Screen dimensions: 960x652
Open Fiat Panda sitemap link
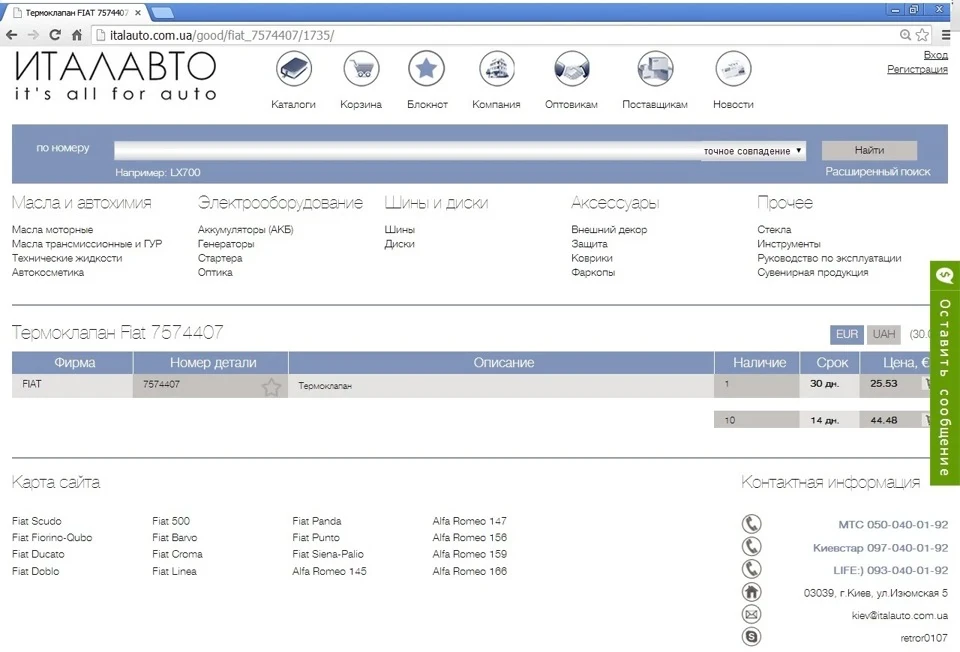317,521
